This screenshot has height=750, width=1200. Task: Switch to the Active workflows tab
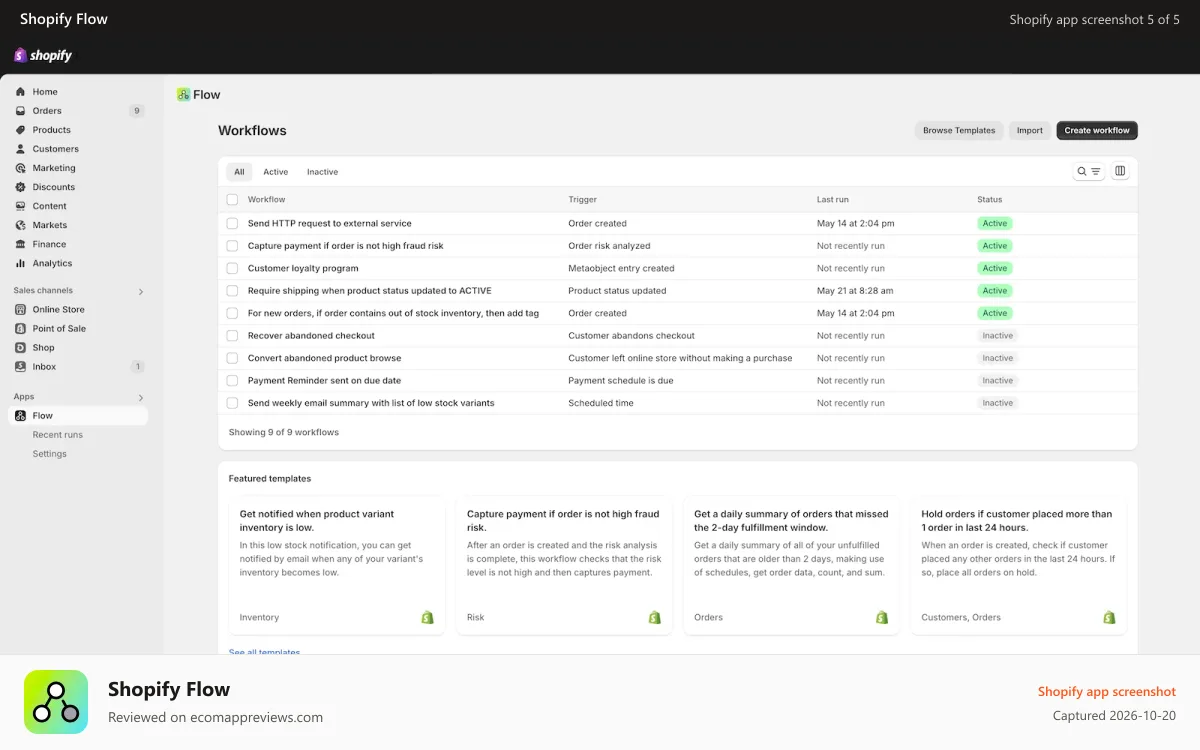[276, 172]
